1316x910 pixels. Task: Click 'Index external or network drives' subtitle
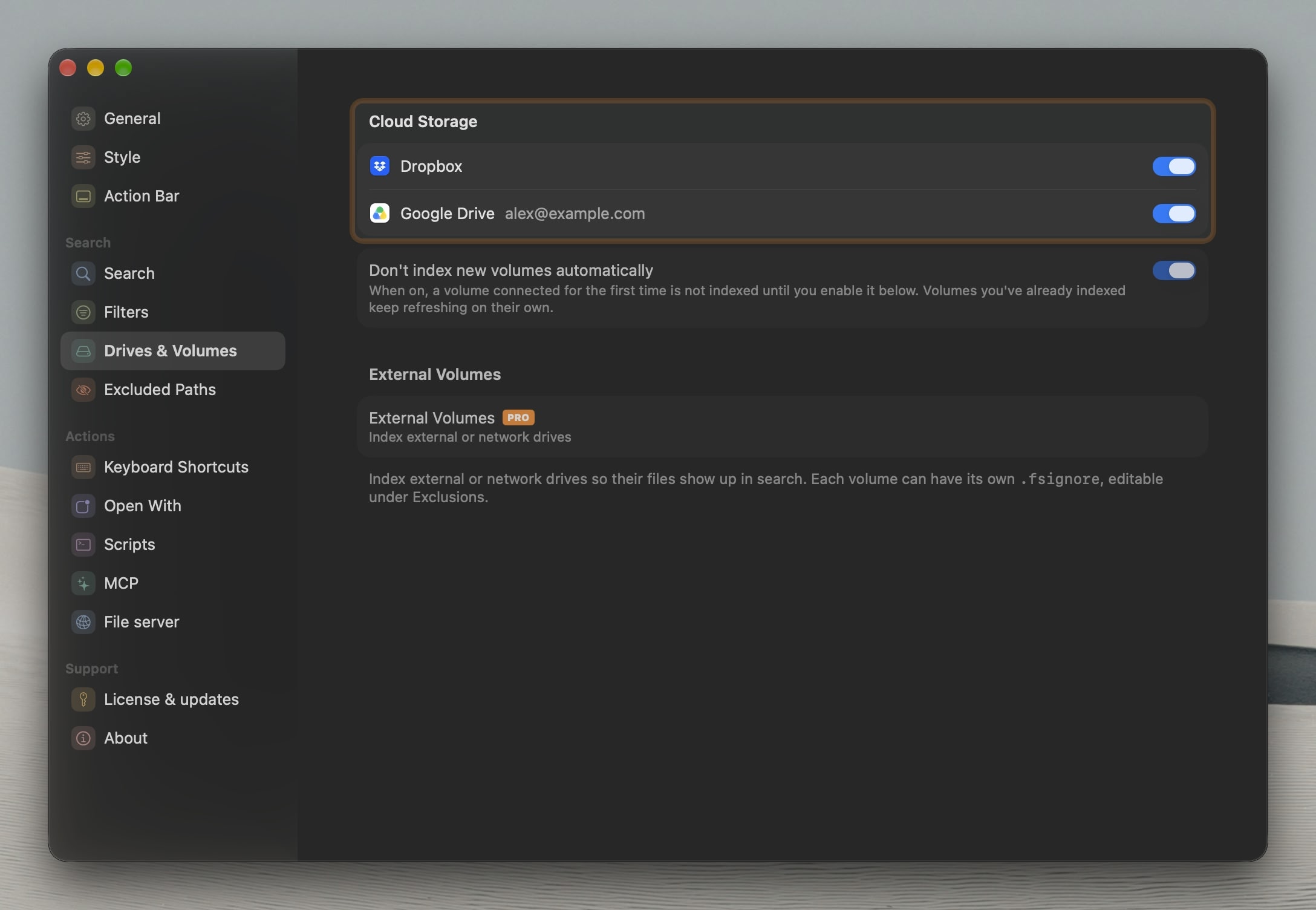(470, 437)
